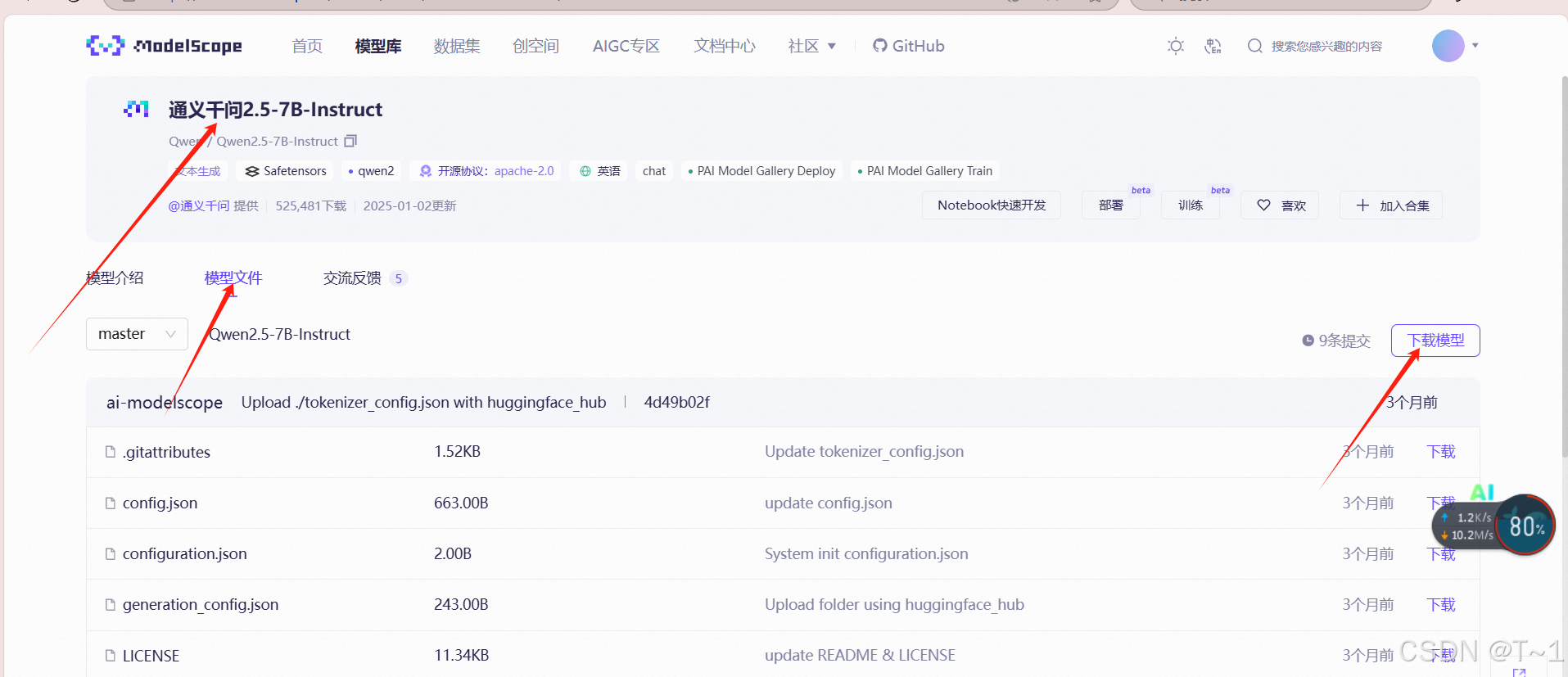Screen dimensions: 1568x677
Task: Open 数据集 in the top navigation
Action: (x=457, y=46)
